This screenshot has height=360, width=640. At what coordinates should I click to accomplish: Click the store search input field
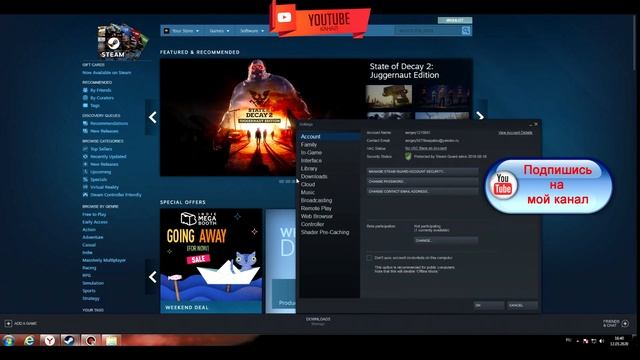[x=428, y=31]
